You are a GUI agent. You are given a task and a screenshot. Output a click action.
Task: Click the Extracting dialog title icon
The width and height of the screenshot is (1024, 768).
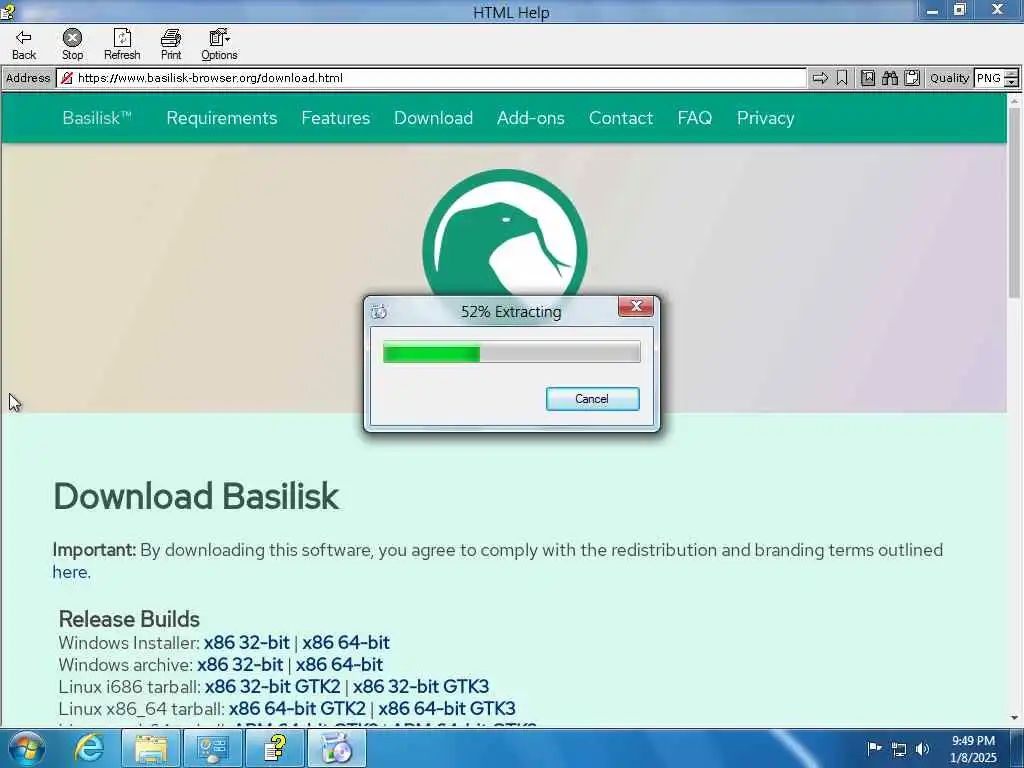pyautogui.click(x=379, y=312)
